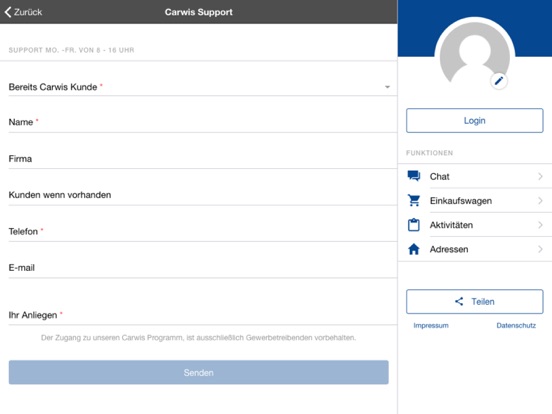The image size is (552, 414).
Task: Expand the Chat row chevron
Action: (x=540, y=176)
